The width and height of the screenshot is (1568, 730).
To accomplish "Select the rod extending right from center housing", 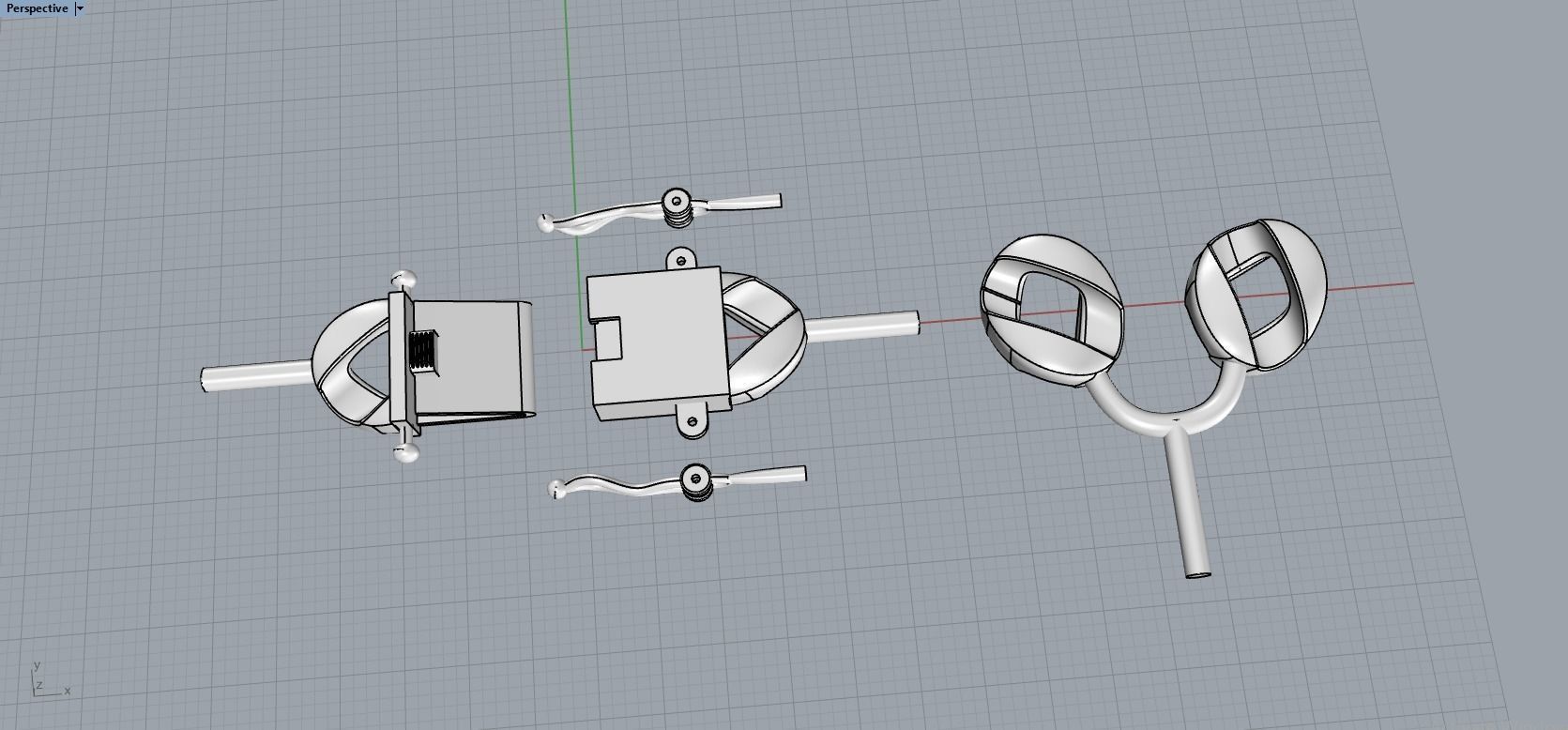I will [861, 326].
